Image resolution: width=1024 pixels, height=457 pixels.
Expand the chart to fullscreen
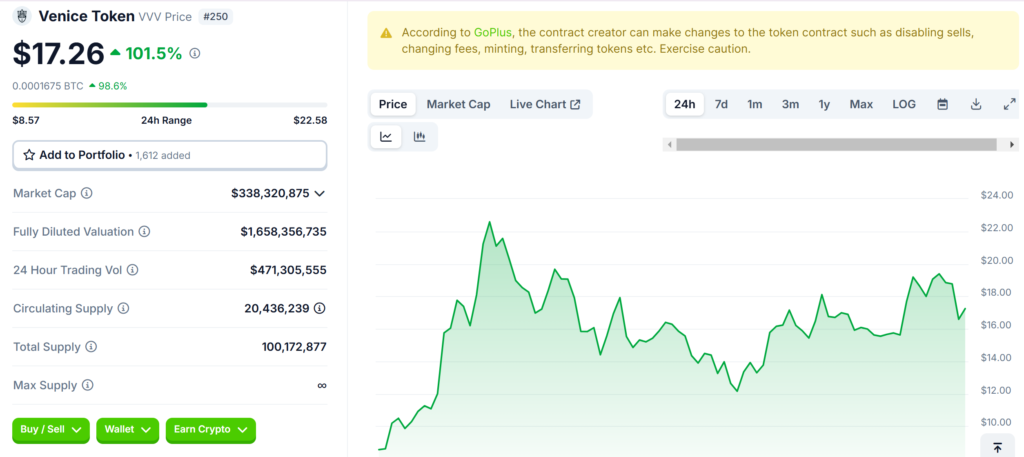1009,104
